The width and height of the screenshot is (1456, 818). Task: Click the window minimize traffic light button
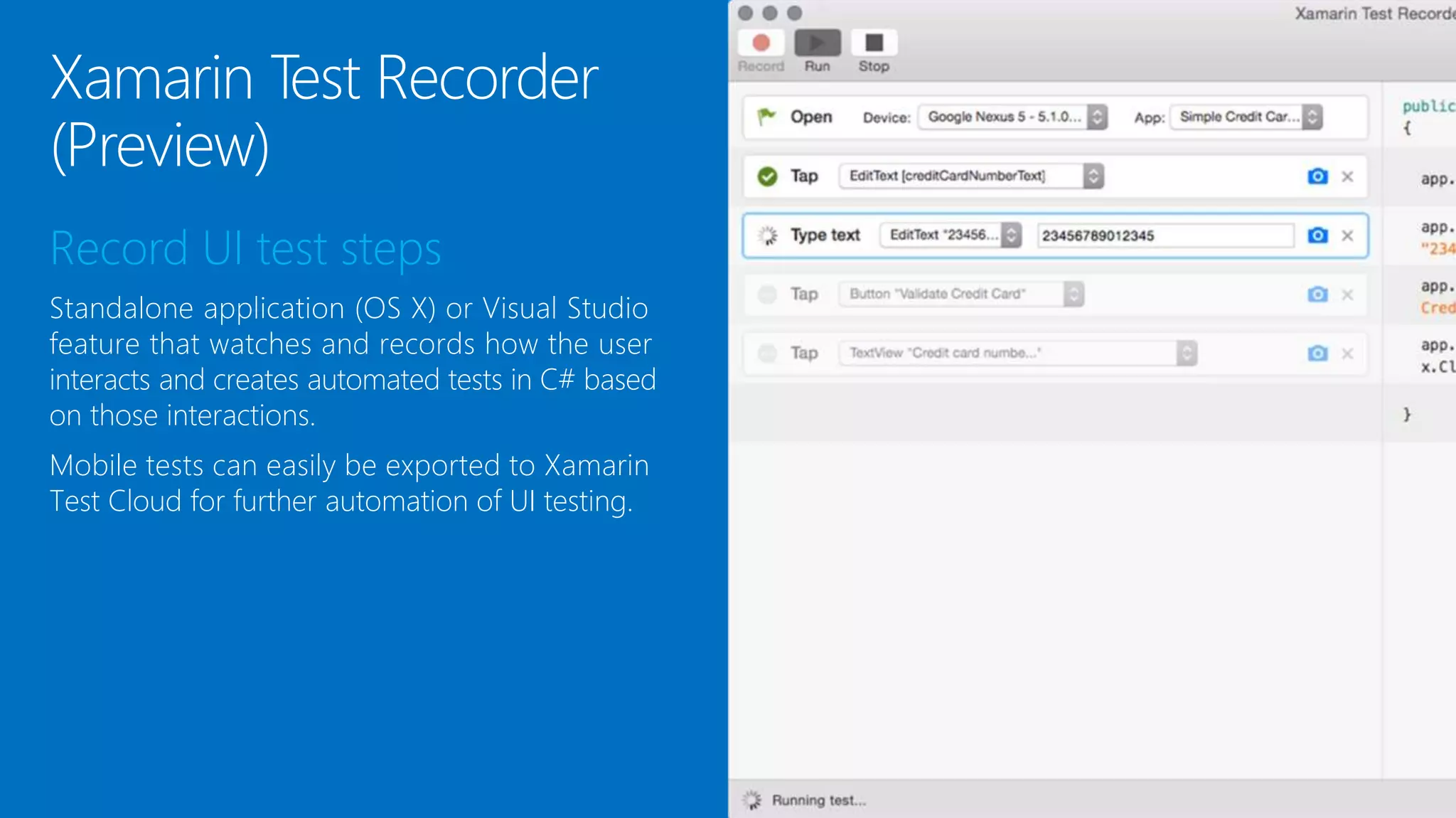tap(770, 13)
